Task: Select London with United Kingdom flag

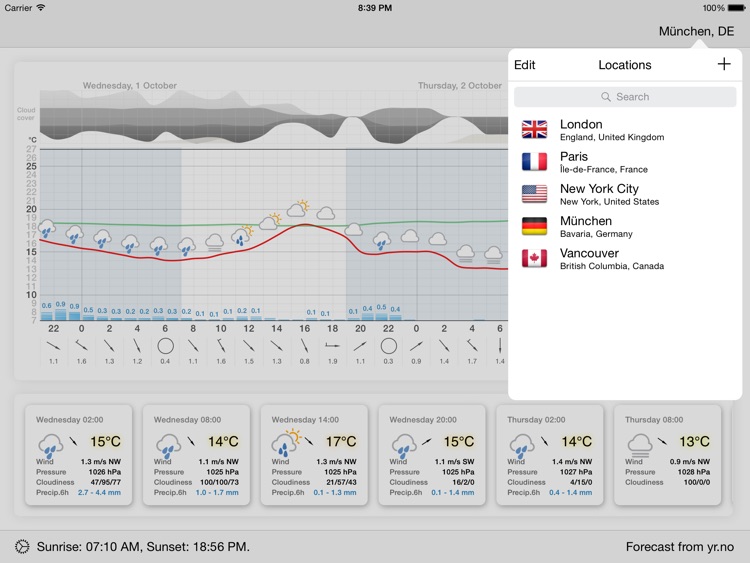Action: click(x=625, y=130)
